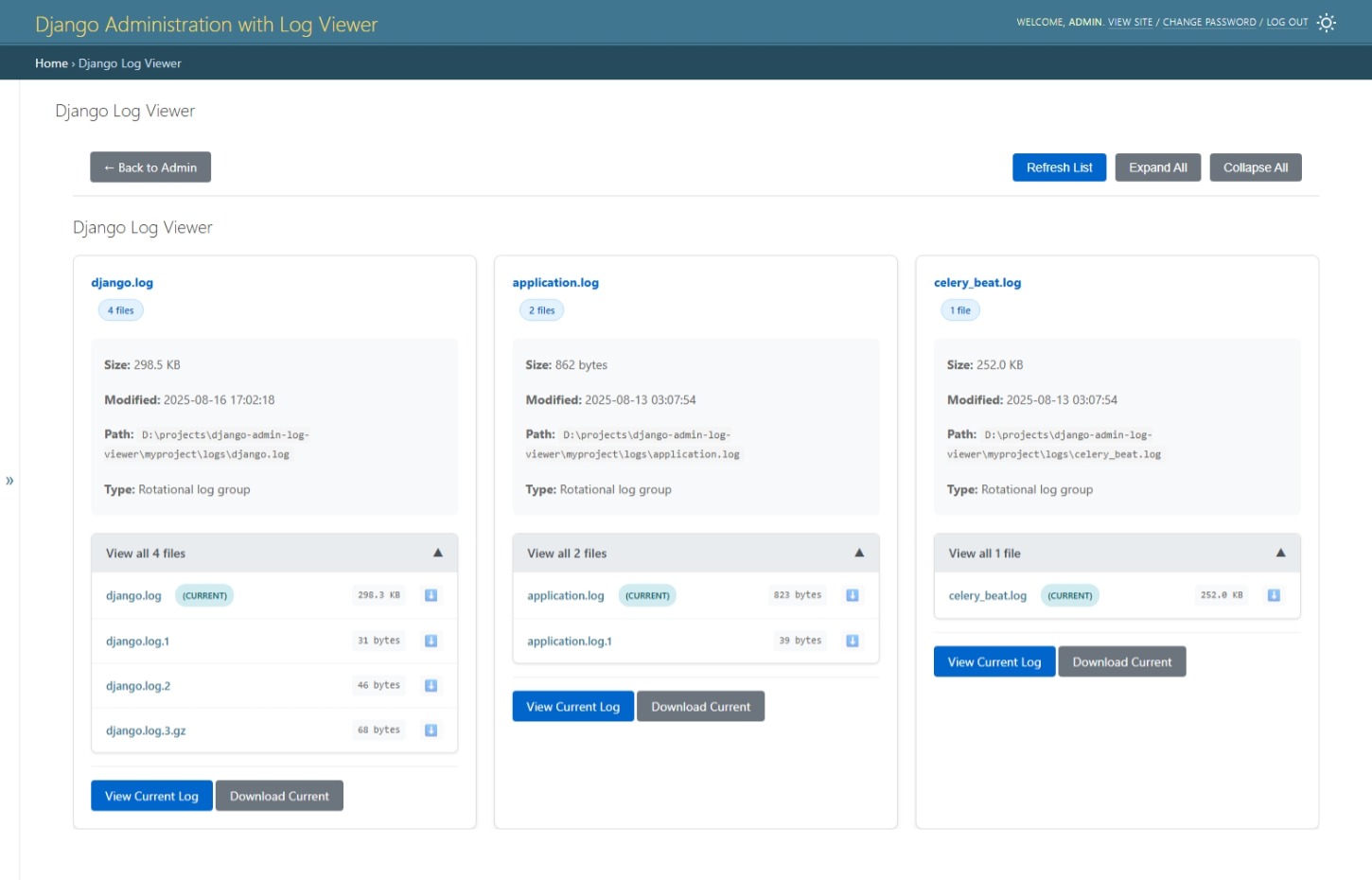Image resolution: width=1372 pixels, height=880 pixels.
Task: Open django.log.1 in the file list
Action: [x=137, y=642]
